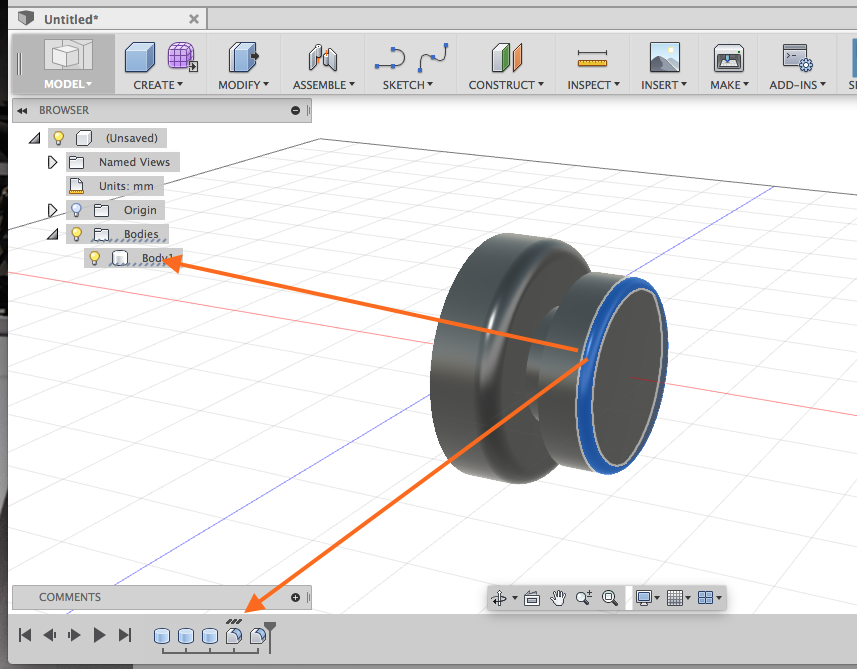857x669 pixels.
Task: Open the MAKE menu
Action: (x=729, y=85)
